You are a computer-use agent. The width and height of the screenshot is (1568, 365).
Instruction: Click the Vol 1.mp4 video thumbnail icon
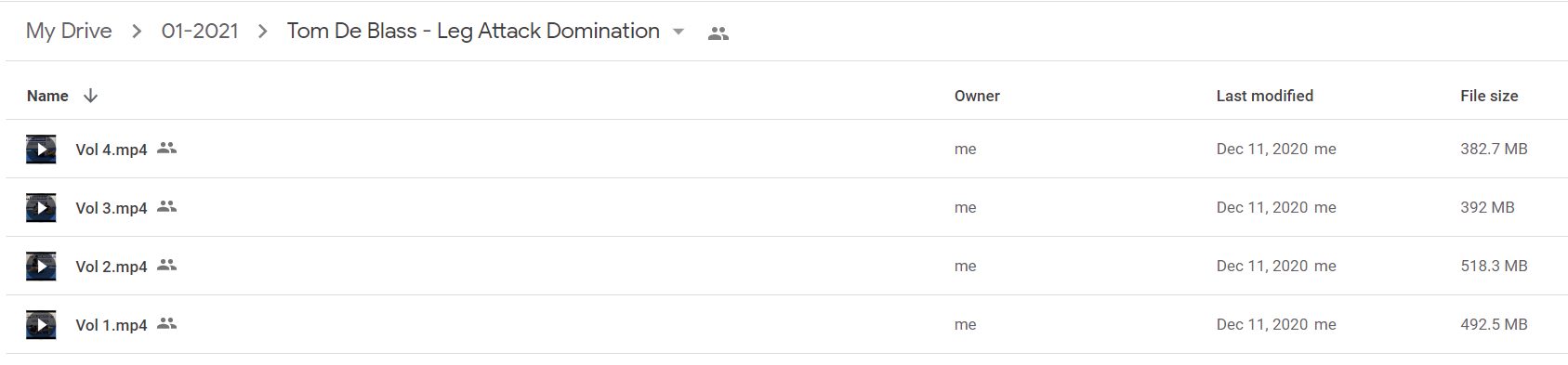(41, 324)
